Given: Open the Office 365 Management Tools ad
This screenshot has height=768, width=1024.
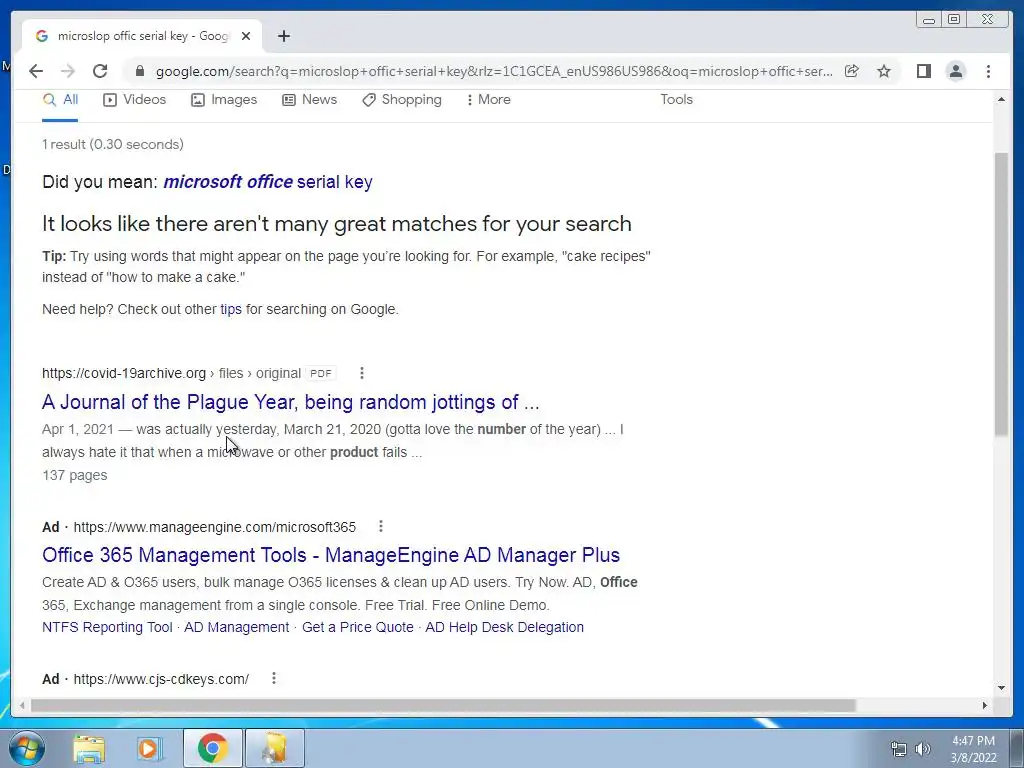Looking at the screenshot, I should coord(330,555).
